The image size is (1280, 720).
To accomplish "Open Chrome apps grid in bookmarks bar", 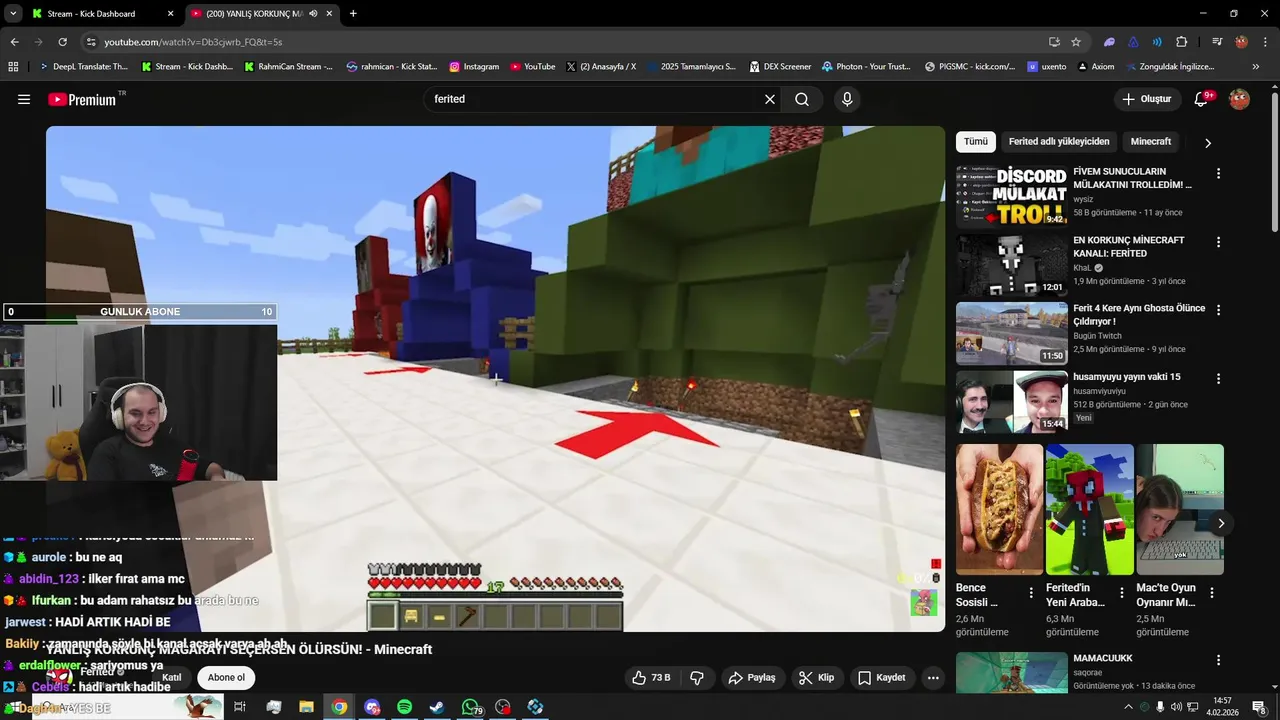I will [13, 67].
